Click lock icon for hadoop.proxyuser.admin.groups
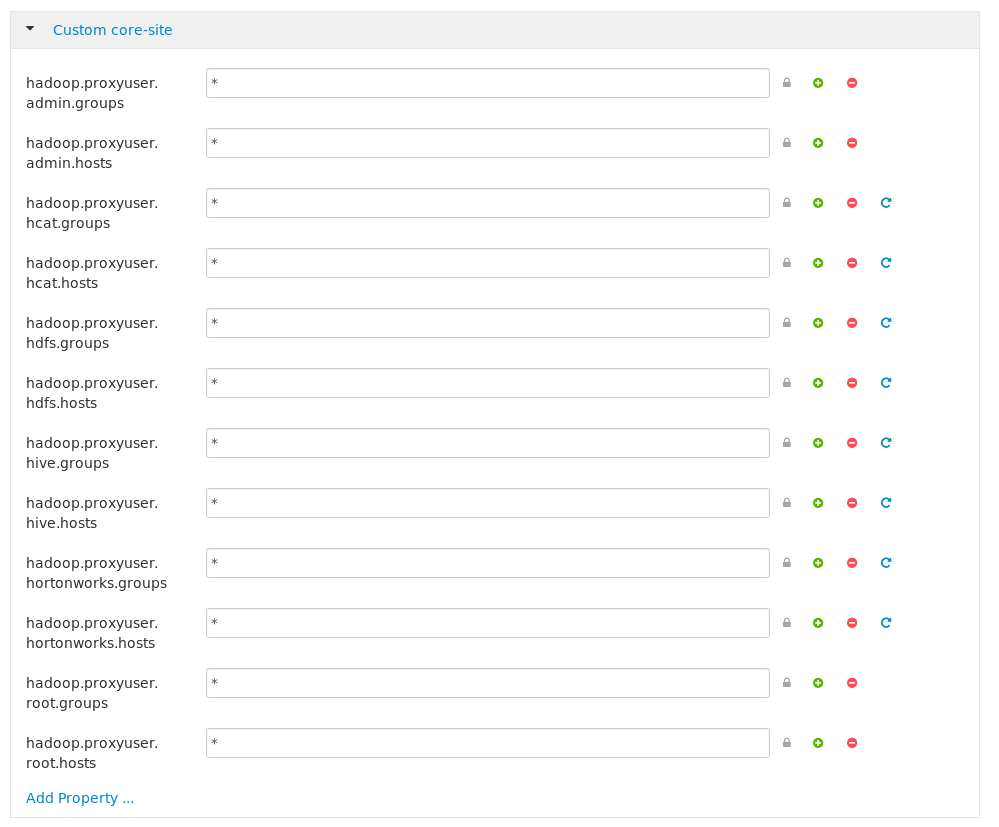This screenshot has width=999, height=827. click(x=786, y=83)
